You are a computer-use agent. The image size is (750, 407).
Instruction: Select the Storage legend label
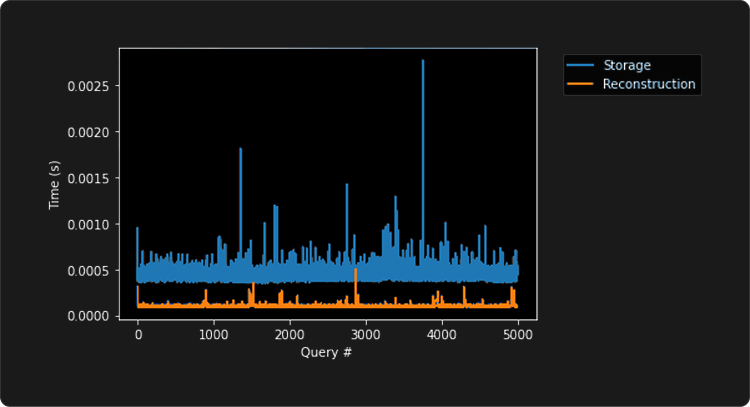627,66
